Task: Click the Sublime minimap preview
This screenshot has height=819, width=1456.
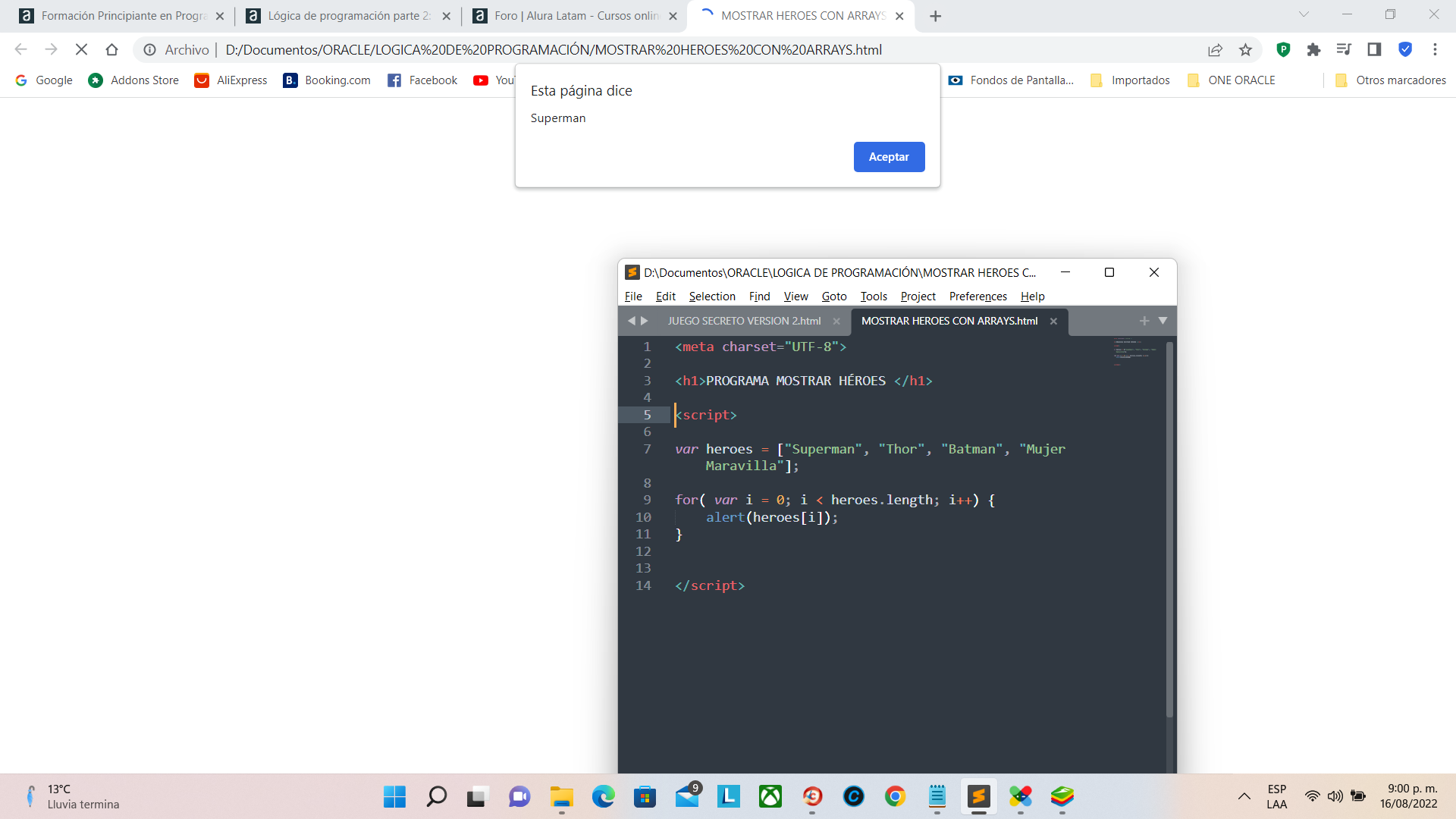Action: (1134, 352)
